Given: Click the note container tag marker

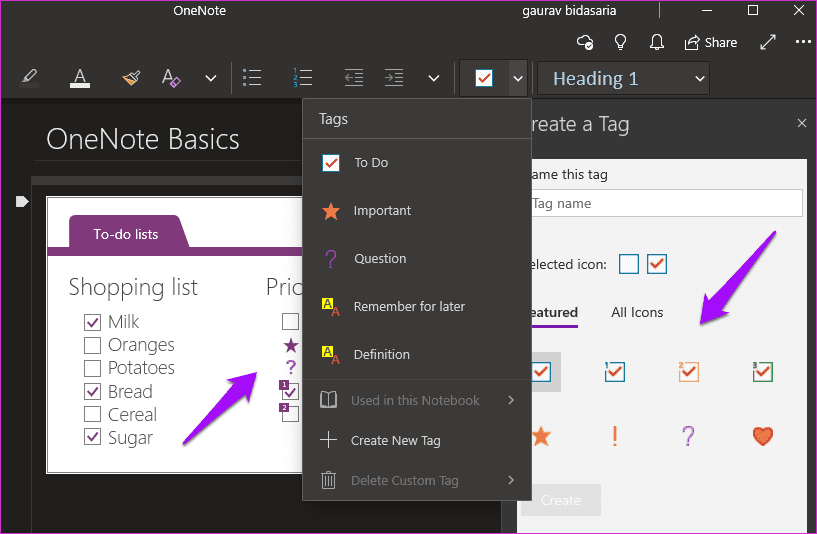Looking at the screenshot, I should pos(22,202).
